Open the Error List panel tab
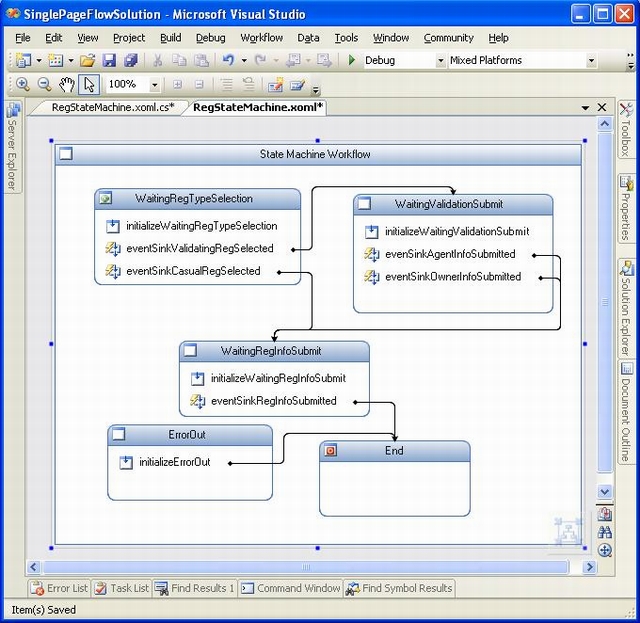The image size is (640, 623). click(60, 588)
